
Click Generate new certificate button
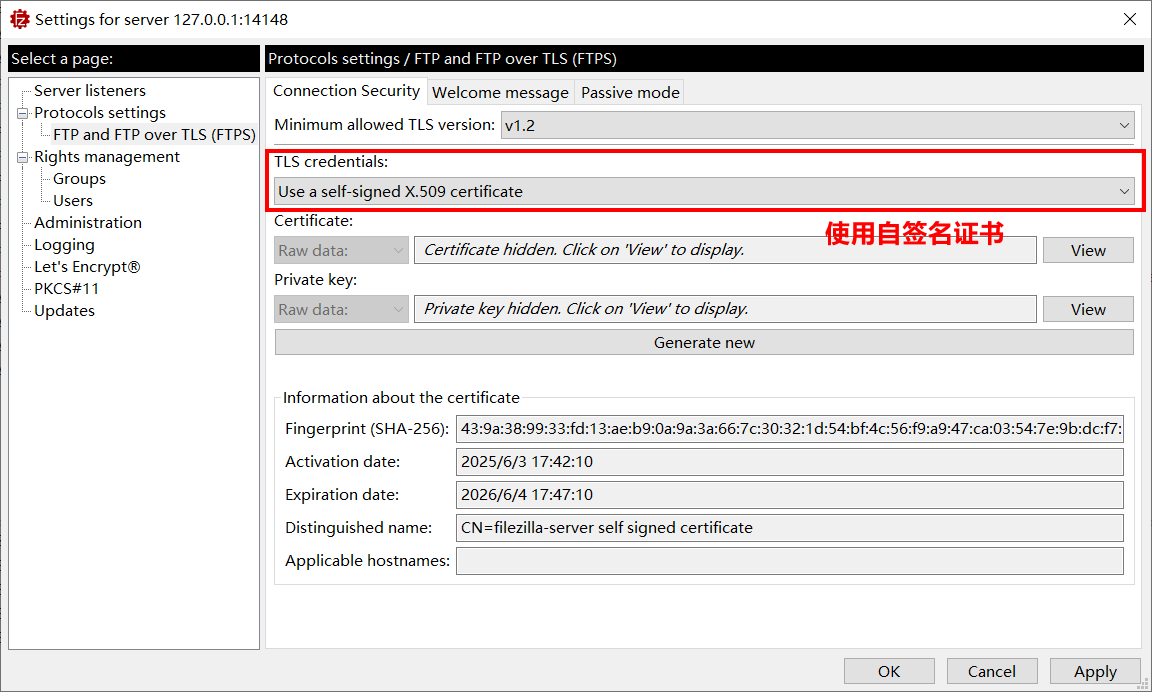(x=704, y=342)
